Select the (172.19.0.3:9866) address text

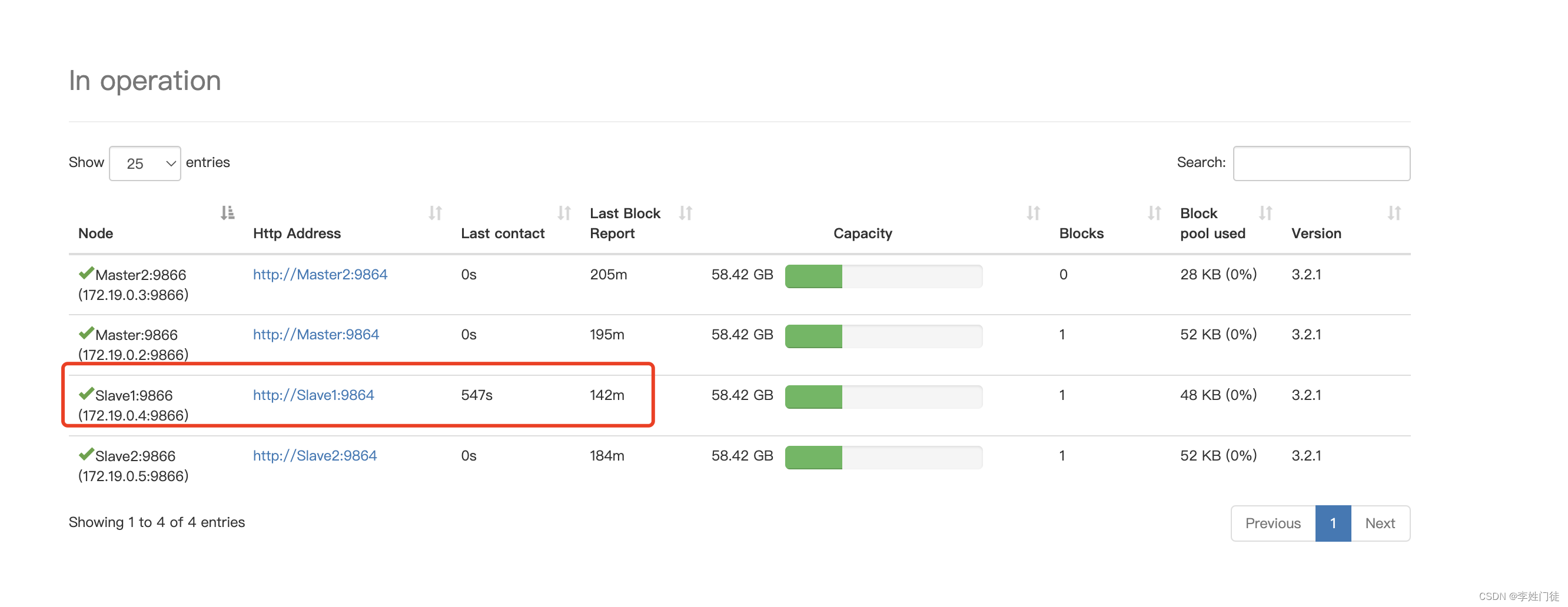(x=133, y=295)
